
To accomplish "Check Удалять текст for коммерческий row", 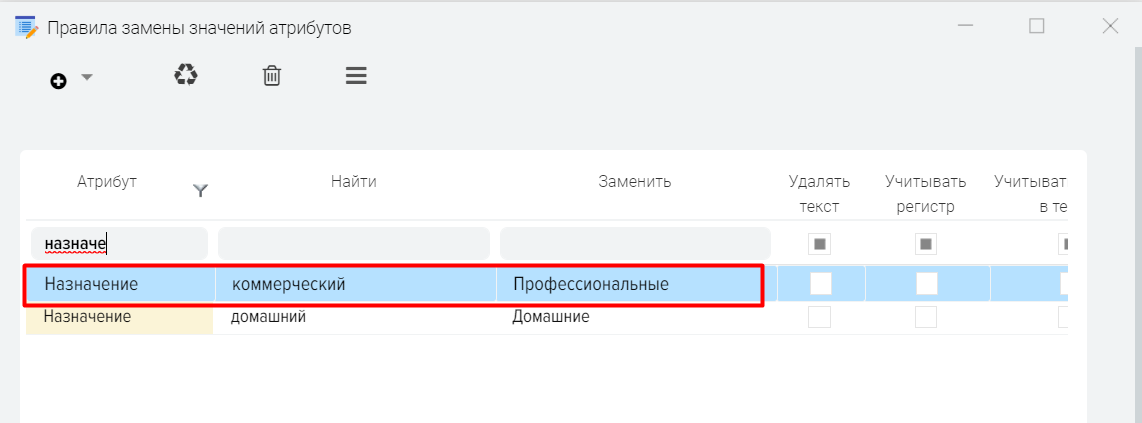I will (x=821, y=283).
